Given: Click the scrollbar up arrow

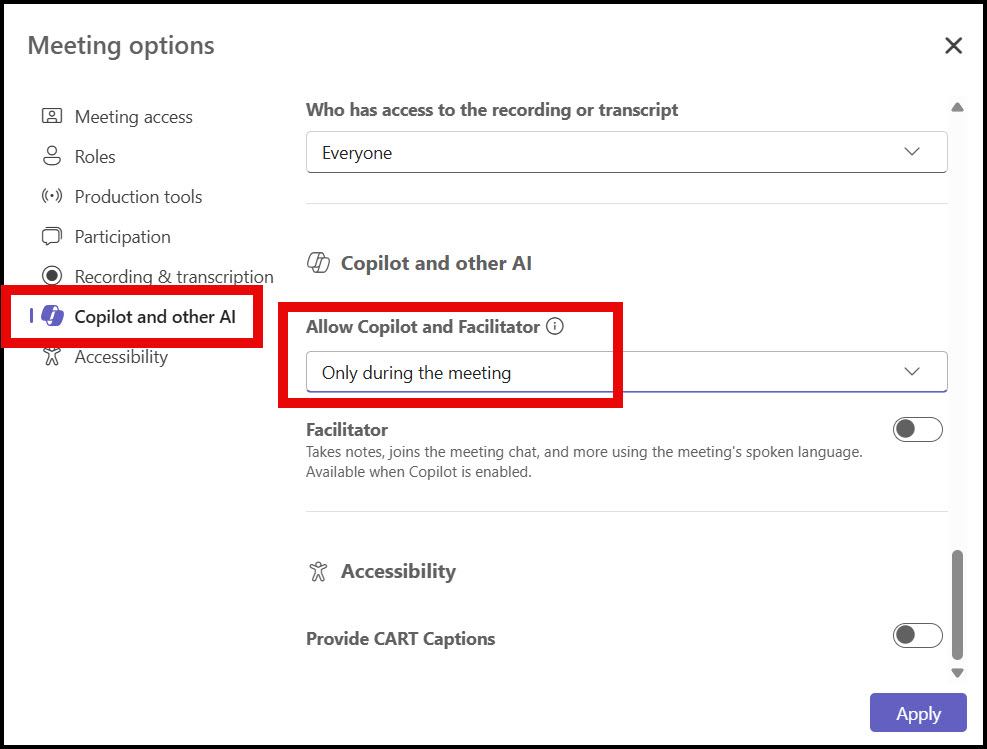Looking at the screenshot, I should 957,107.
